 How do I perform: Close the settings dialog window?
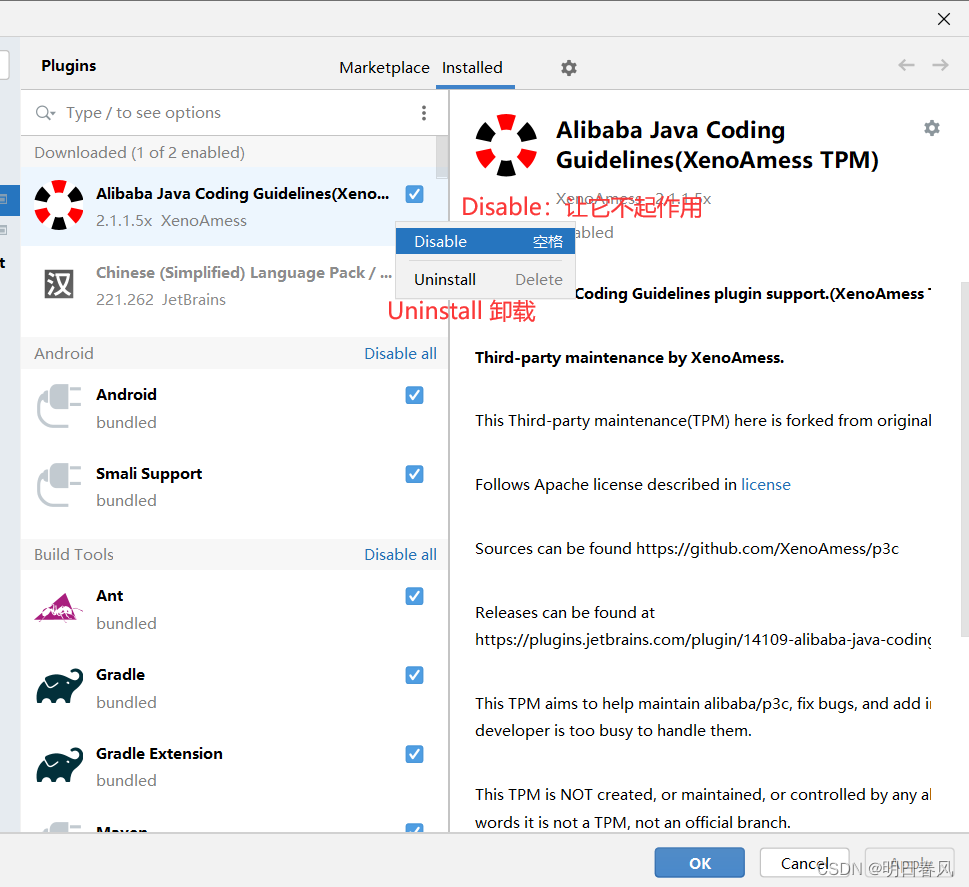click(944, 19)
